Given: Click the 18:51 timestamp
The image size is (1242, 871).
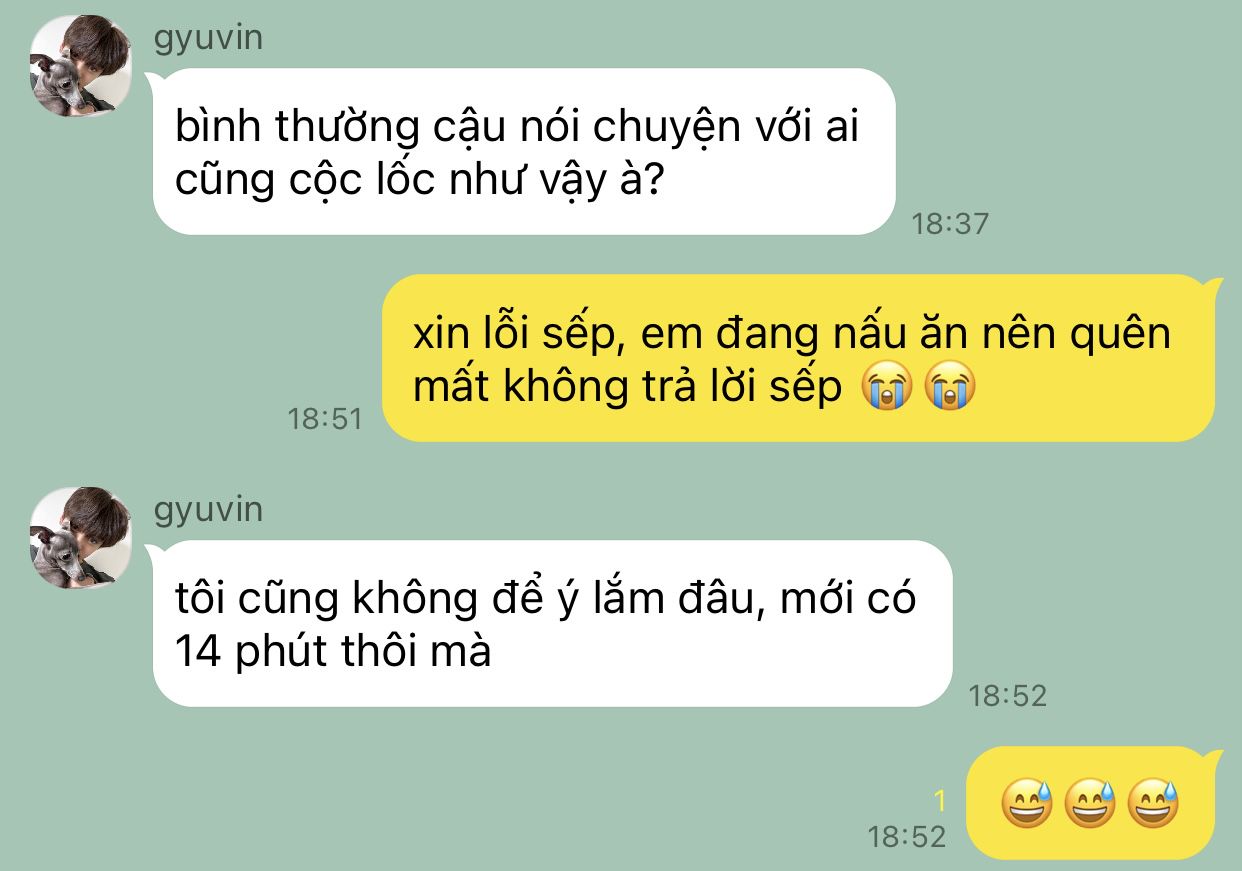Looking at the screenshot, I should 325,418.
